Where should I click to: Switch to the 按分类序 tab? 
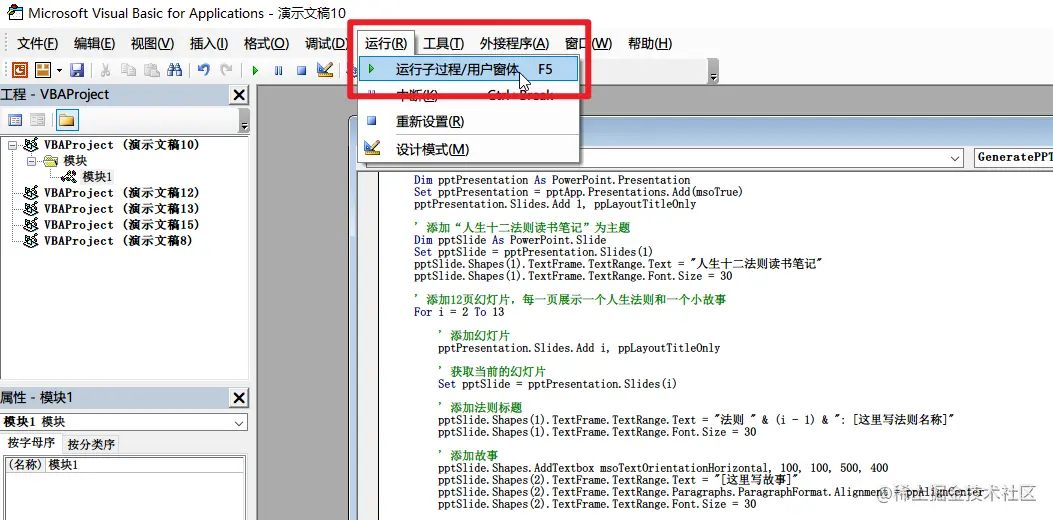91,445
